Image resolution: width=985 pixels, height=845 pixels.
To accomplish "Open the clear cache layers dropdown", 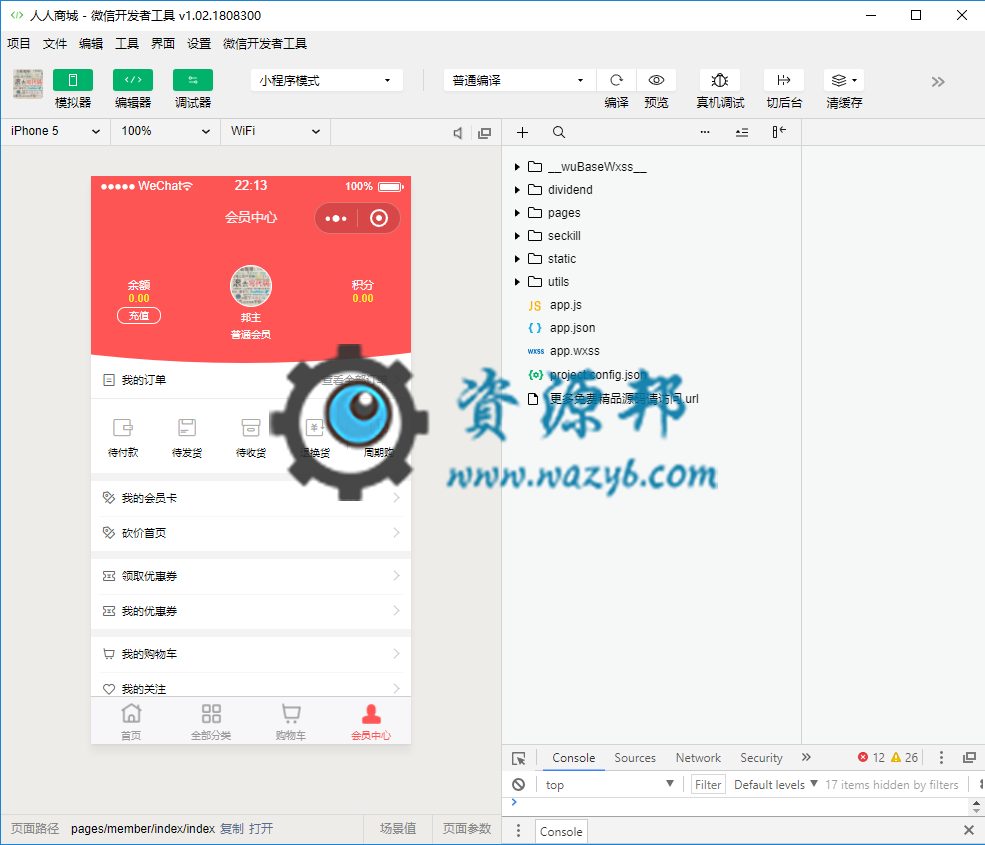I will coord(844,80).
